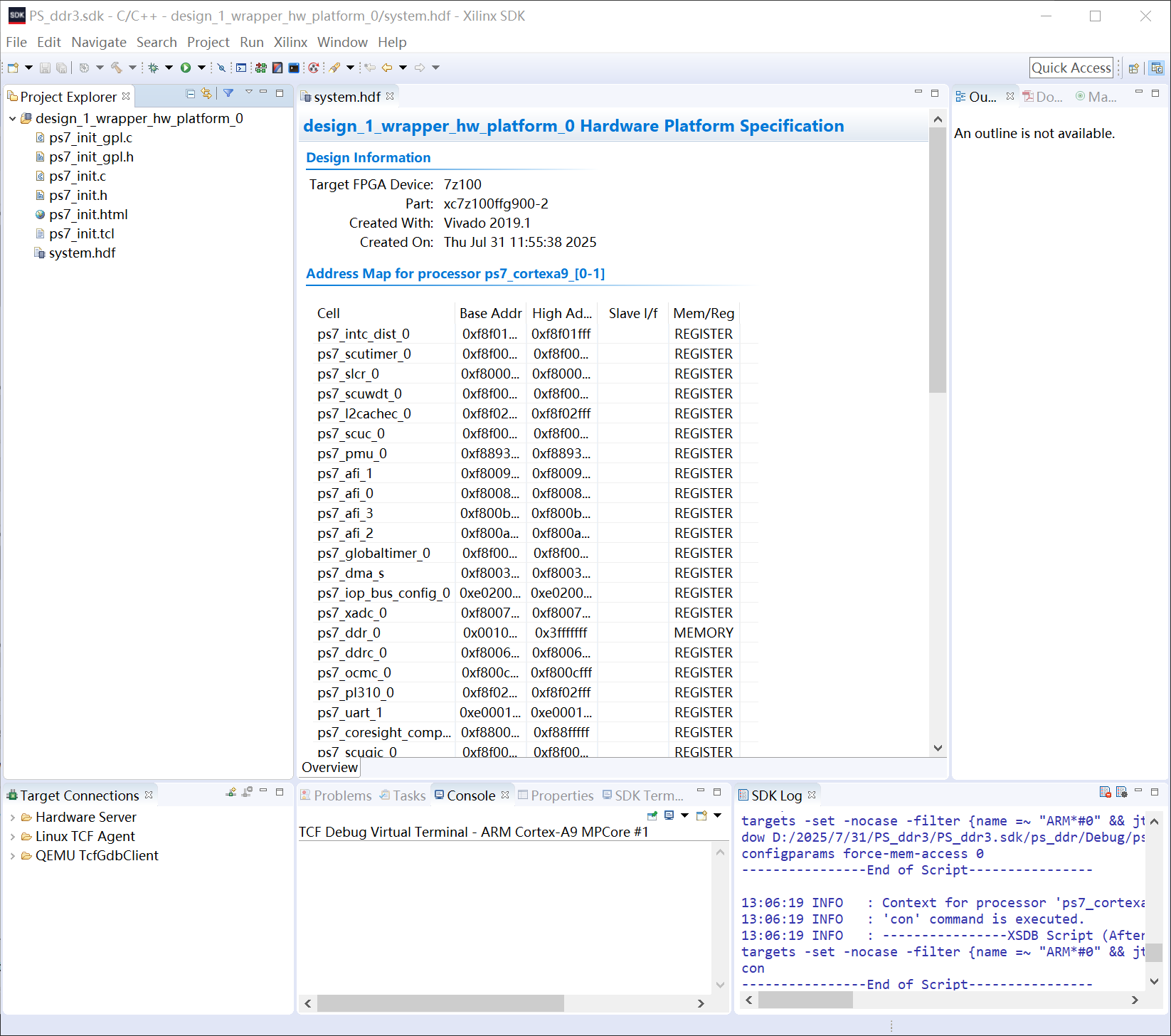Click the SDK Log horizontal scrollbar thumb
1171x1036 pixels.
pos(805,1000)
